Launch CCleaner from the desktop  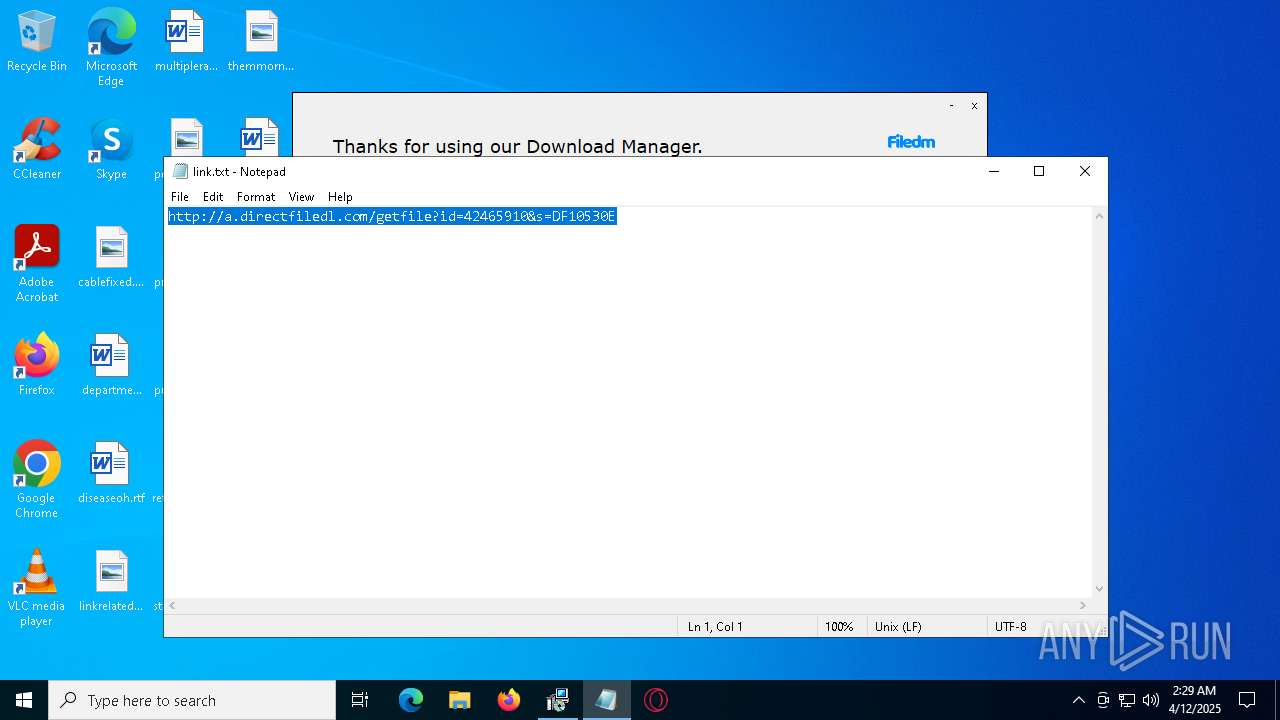[37, 150]
